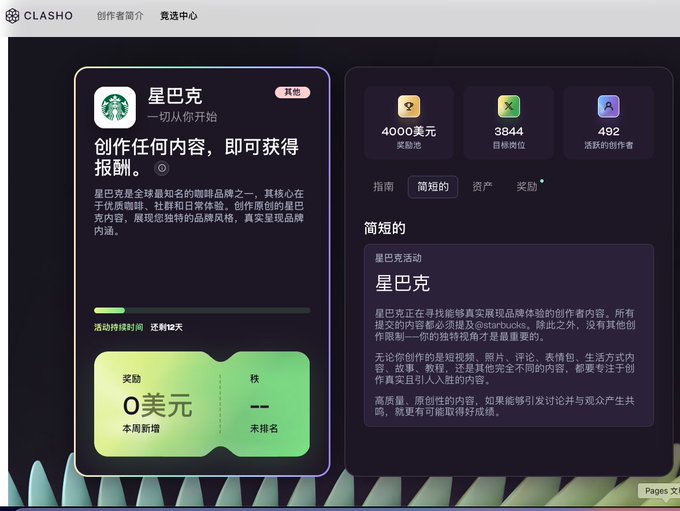Click the 奖励池 label under 4000美元
680x511 pixels.
click(x=409, y=145)
